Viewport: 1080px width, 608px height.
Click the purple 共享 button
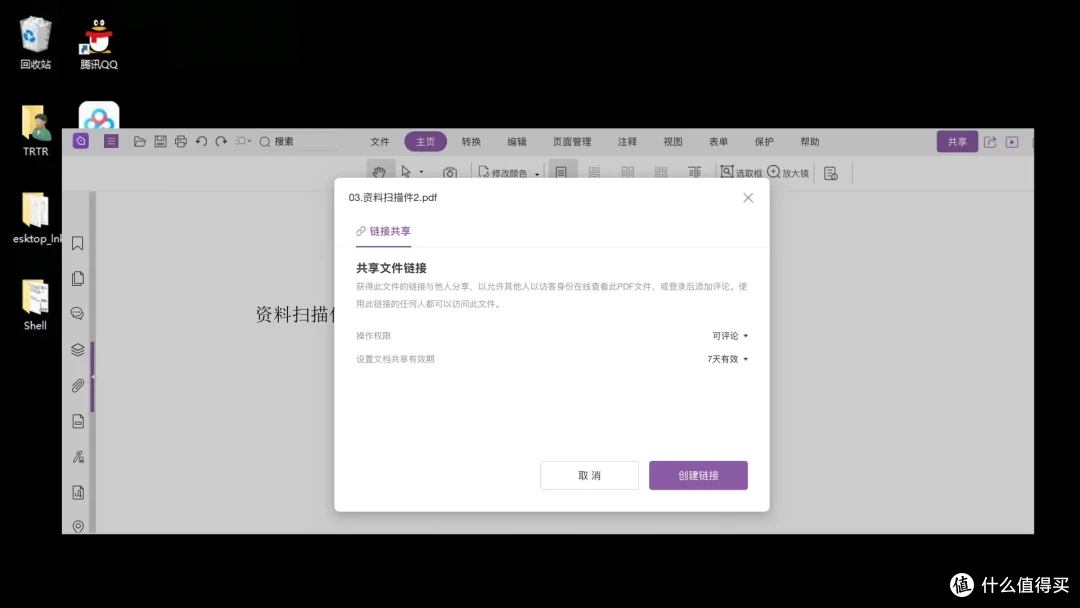point(957,142)
